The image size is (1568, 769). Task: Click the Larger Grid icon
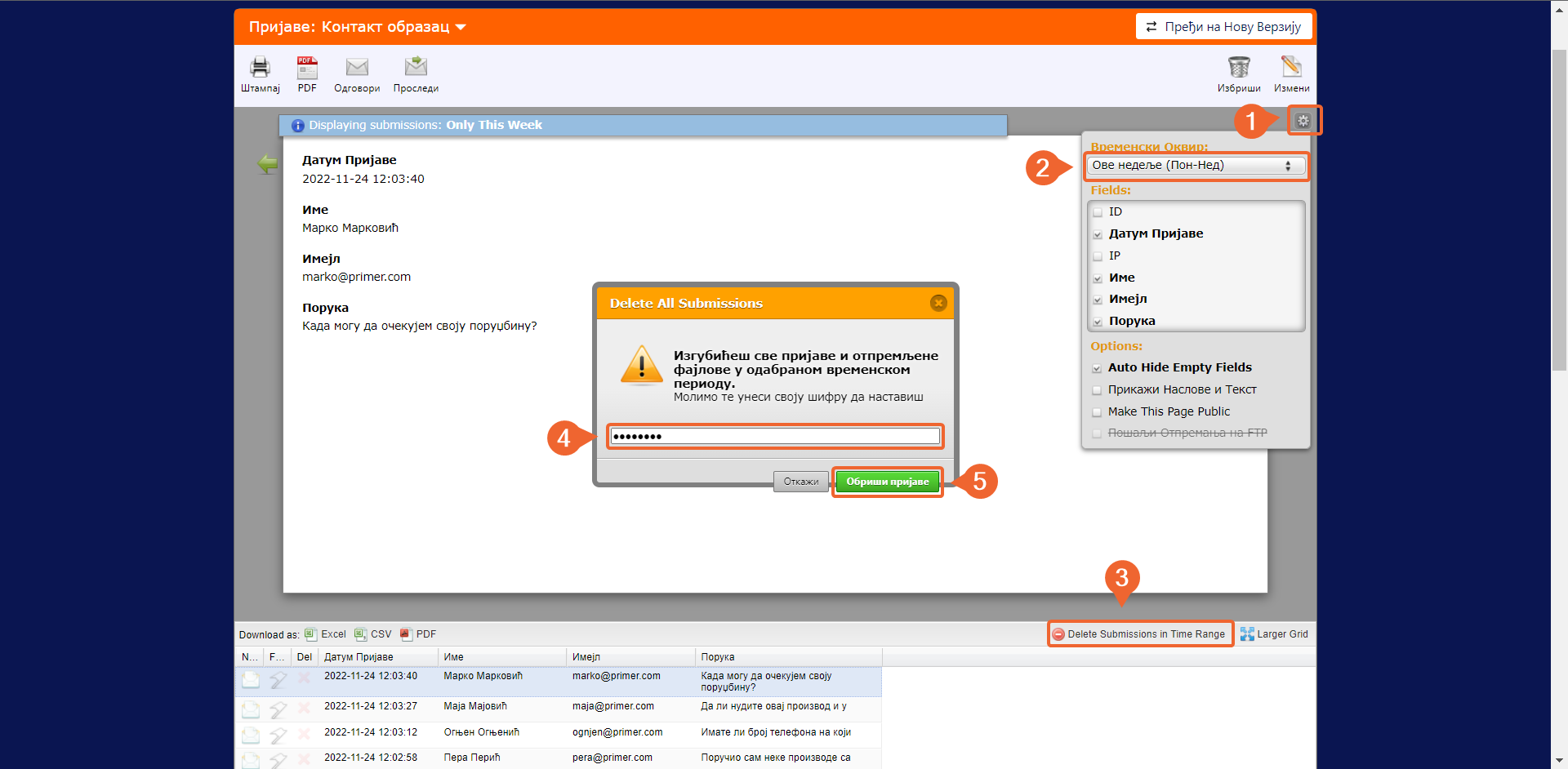click(x=1247, y=634)
